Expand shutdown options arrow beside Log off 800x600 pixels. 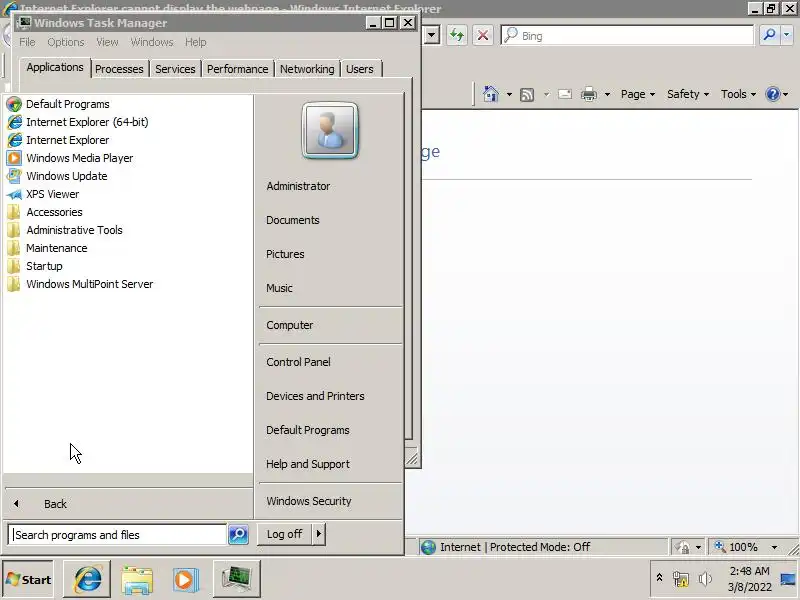point(319,534)
